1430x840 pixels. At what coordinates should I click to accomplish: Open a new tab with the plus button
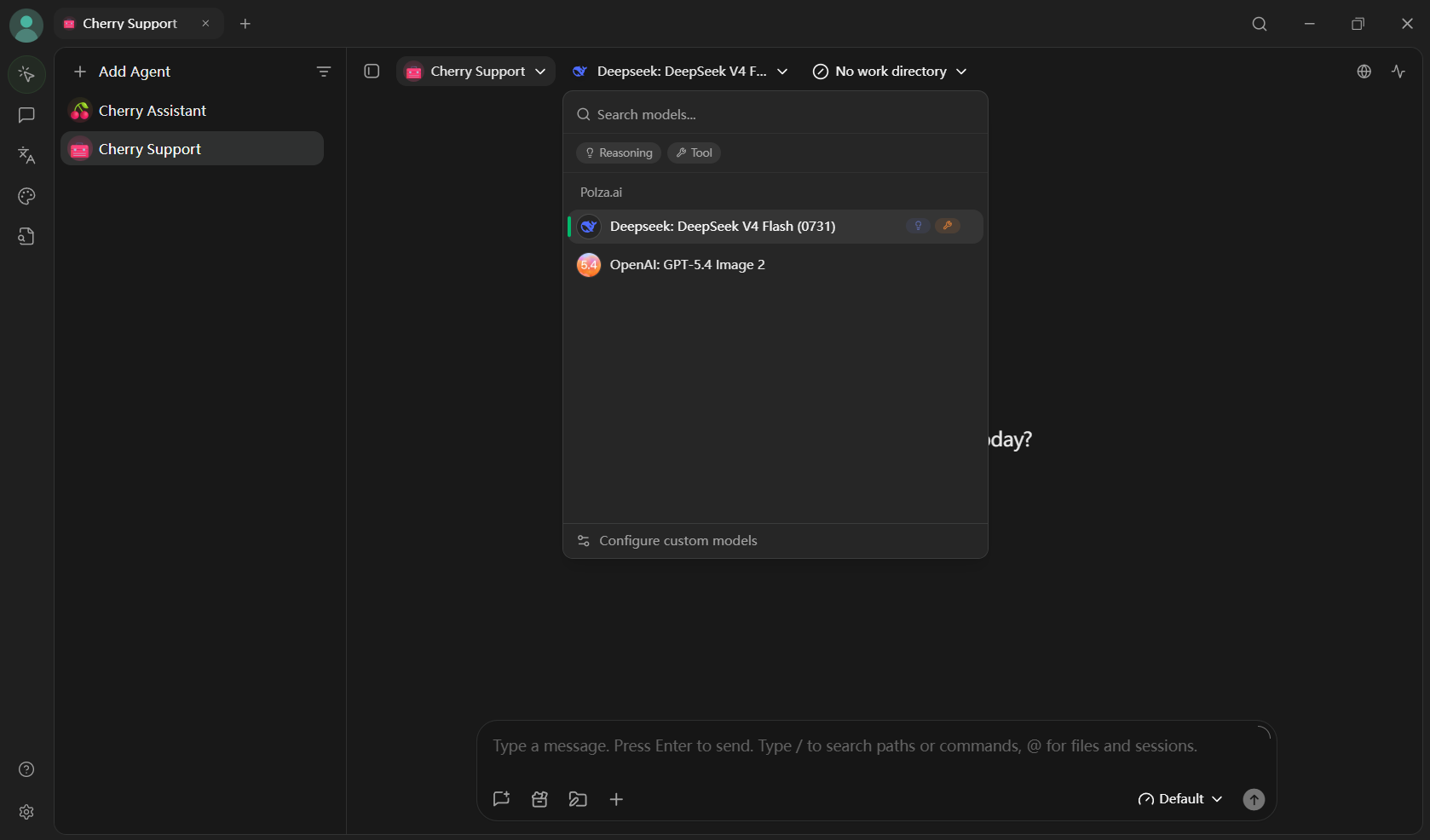point(245,24)
